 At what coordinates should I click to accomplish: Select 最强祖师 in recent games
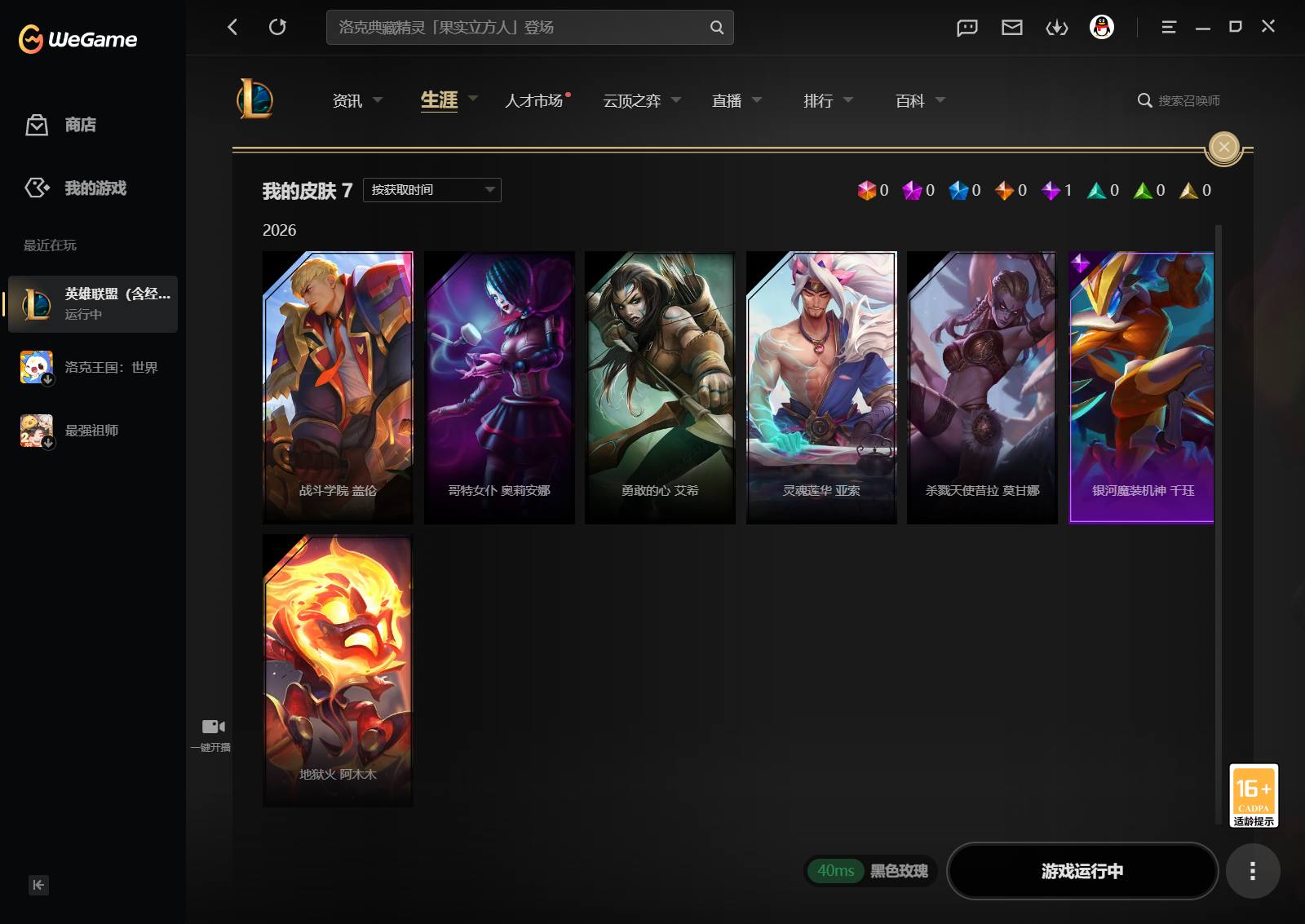93,430
